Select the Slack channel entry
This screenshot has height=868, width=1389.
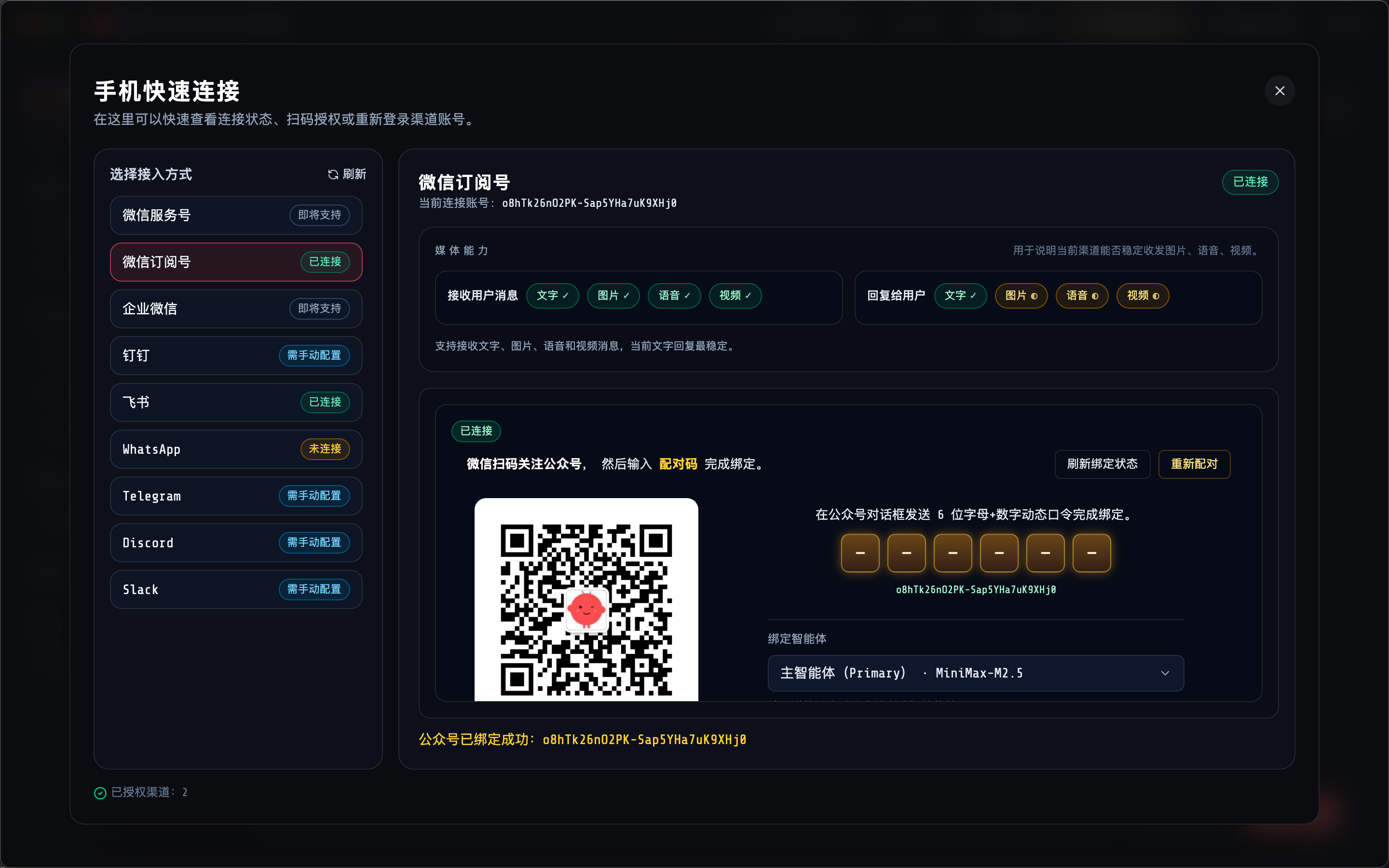pyautogui.click(x=235, y=589)
